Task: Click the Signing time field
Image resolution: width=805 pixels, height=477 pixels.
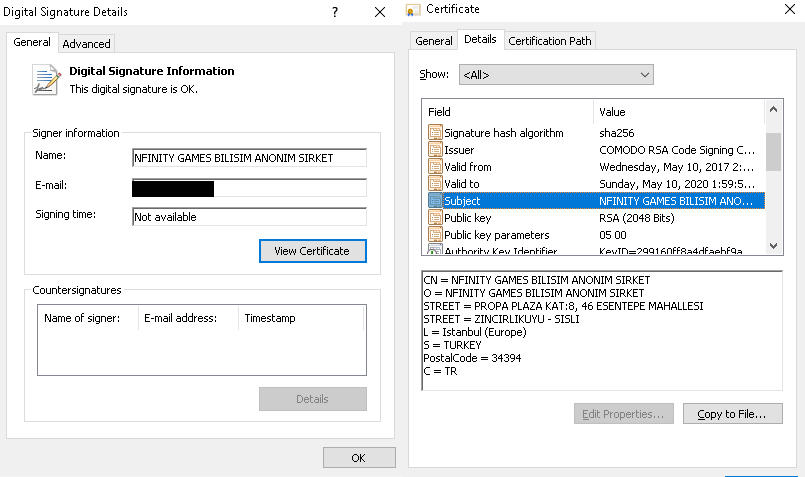Action: 249,217
